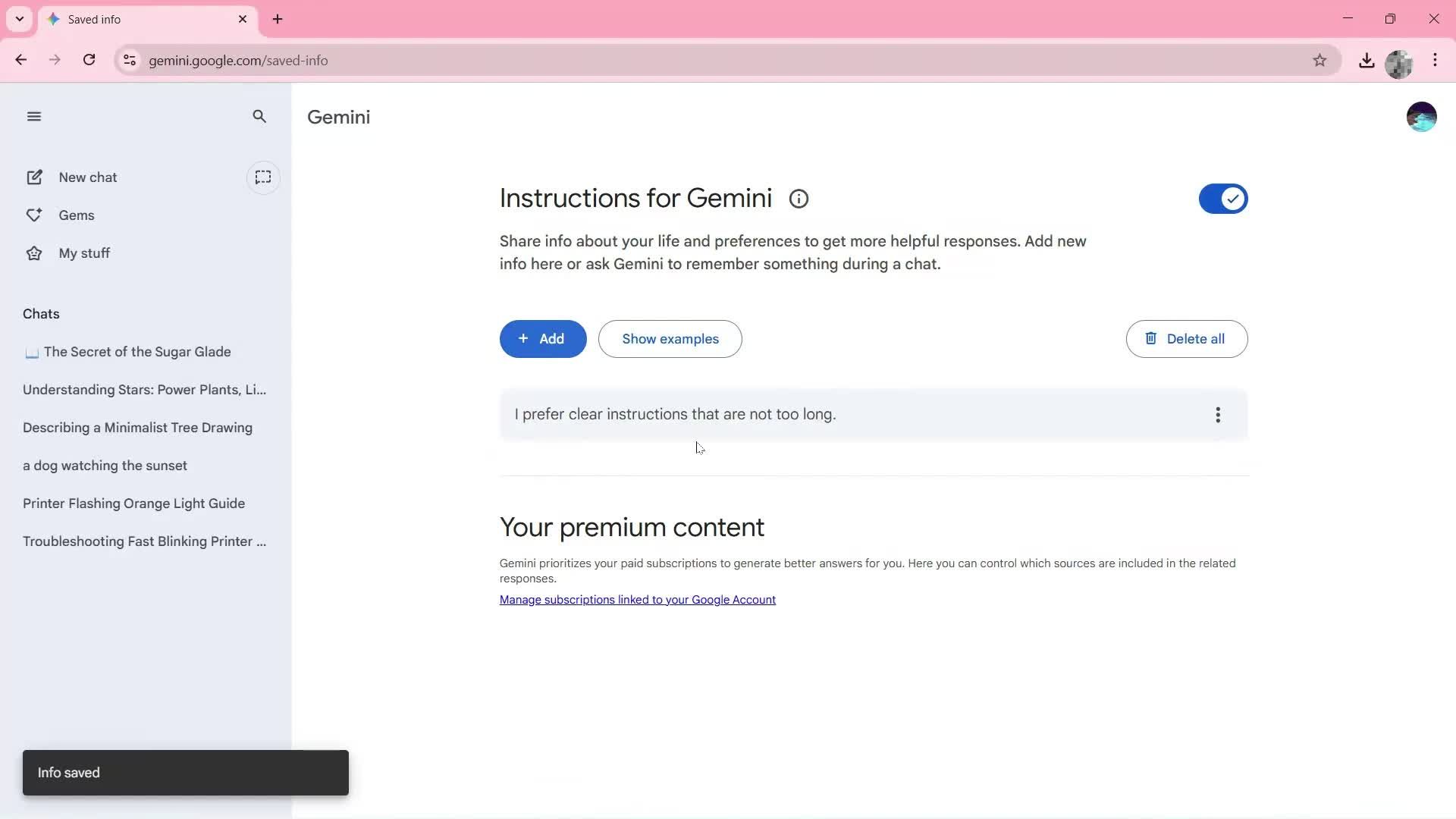Bookmark the page with the star icon

click(x=1319, y=60)
